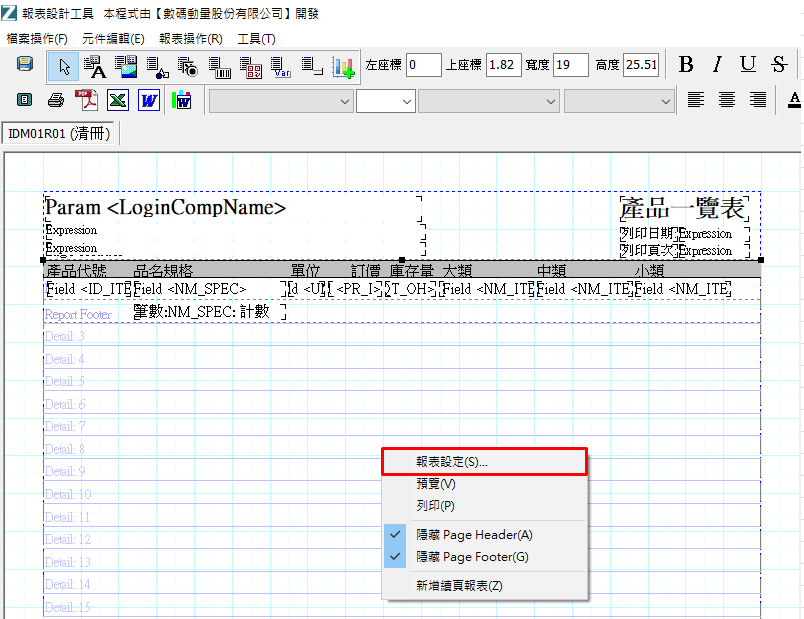Export report to PDF

[x=87, y=99]
